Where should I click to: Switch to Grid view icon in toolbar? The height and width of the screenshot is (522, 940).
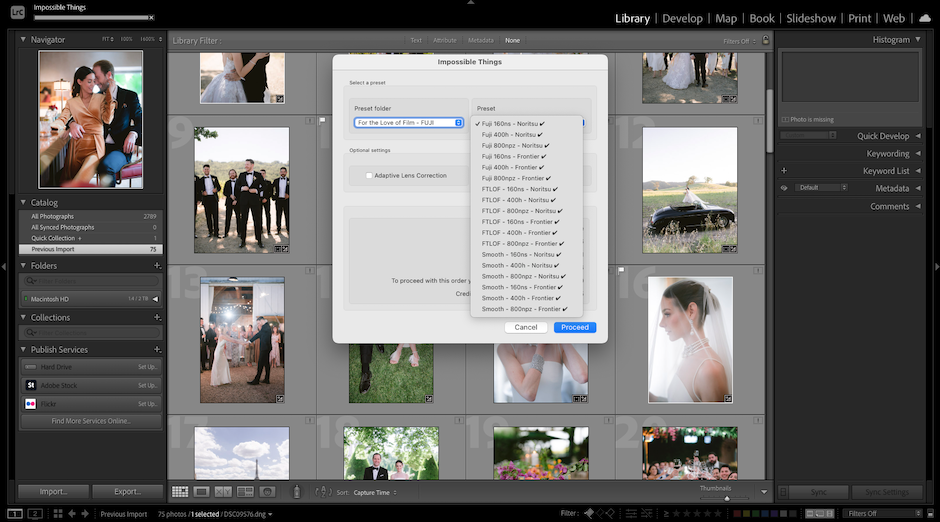tap(180, 492)
